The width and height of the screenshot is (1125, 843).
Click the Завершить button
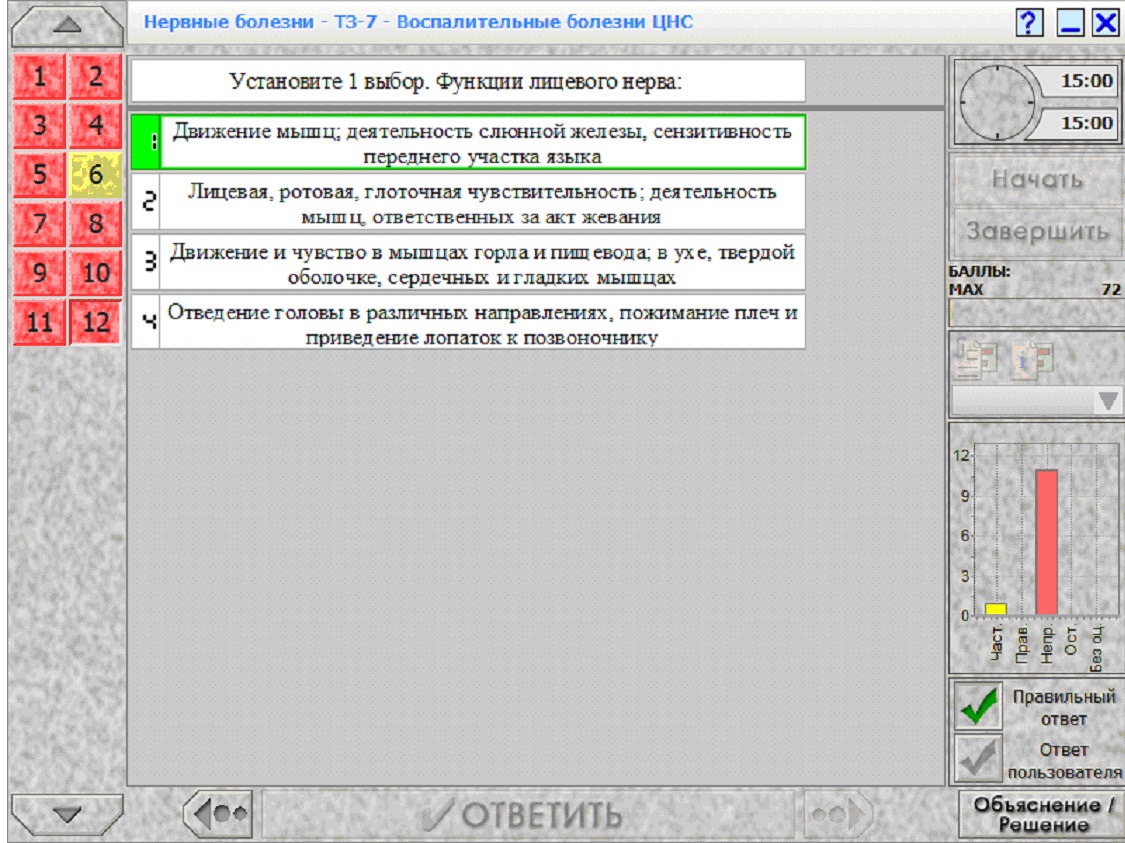click(x=1037, y=232)
